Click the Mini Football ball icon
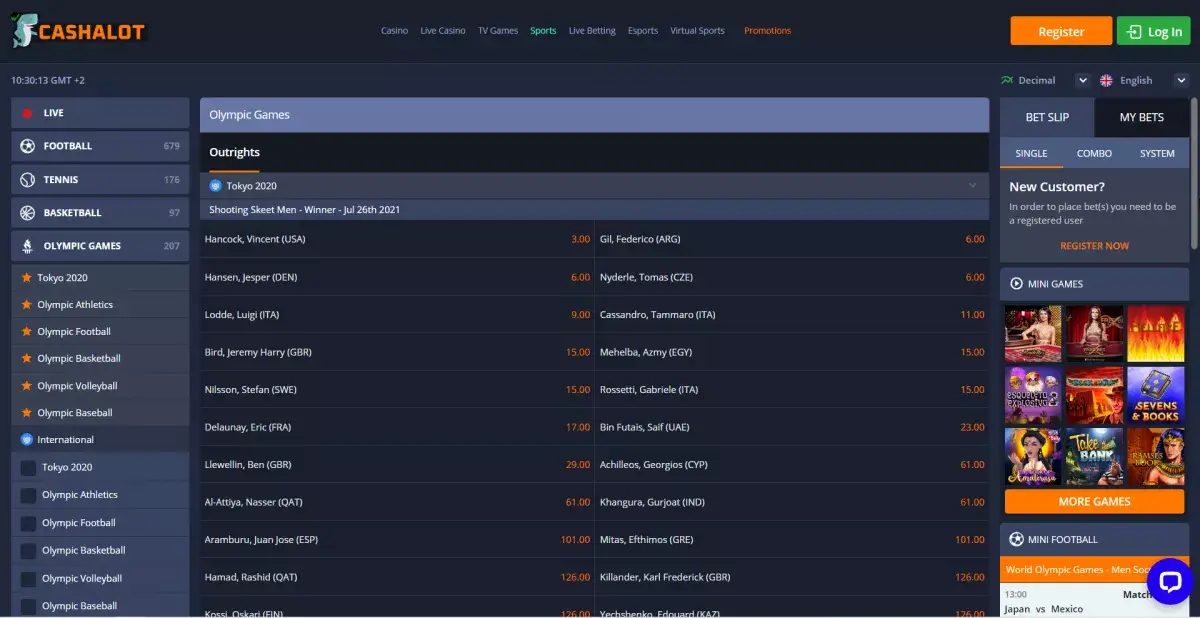This screenshot has width=1200, height=618. pos(1016,540)
